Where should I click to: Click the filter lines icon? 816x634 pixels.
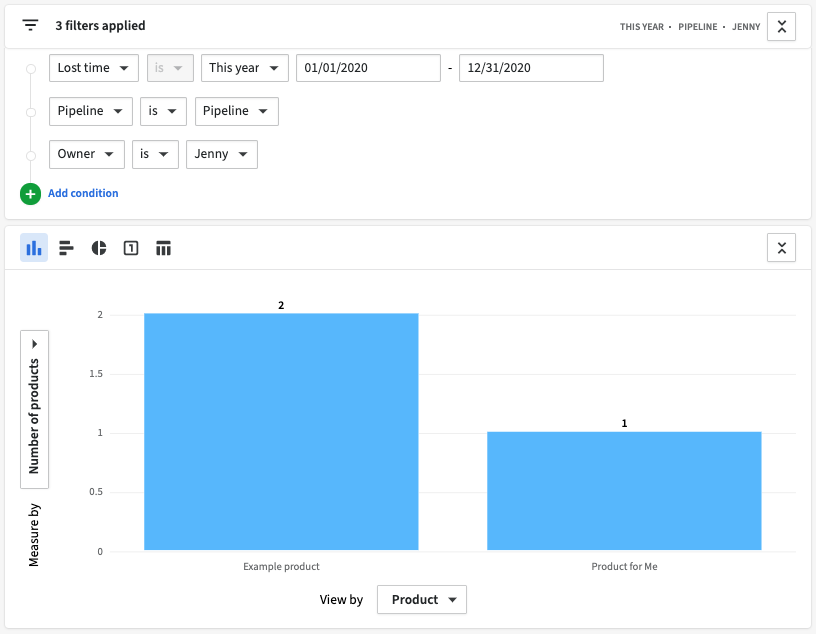coord(30,26)
